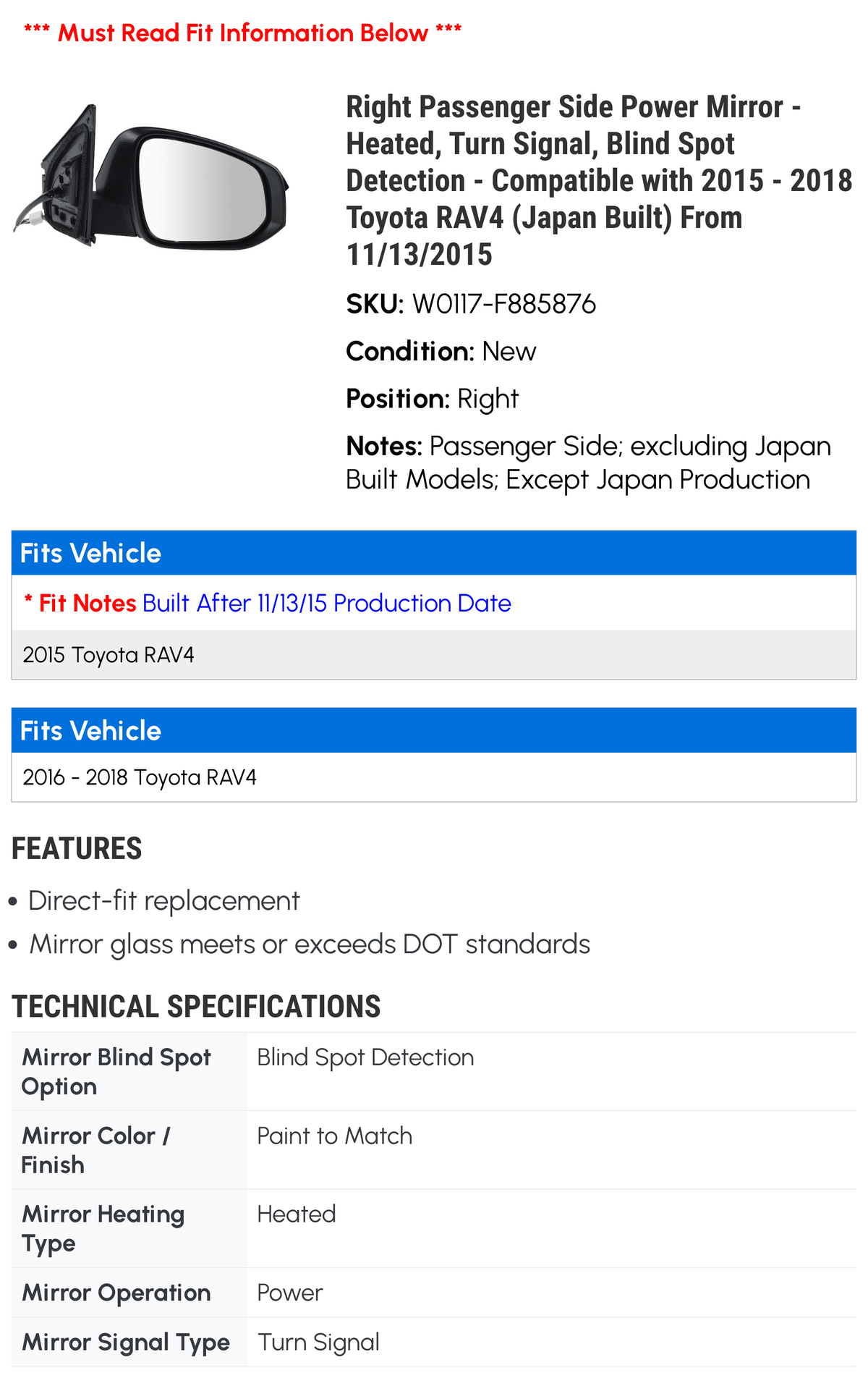Screen dimensions: 868x1378
Task: Click the Direct-fit replacement bullet
Action: coord(163,901)
